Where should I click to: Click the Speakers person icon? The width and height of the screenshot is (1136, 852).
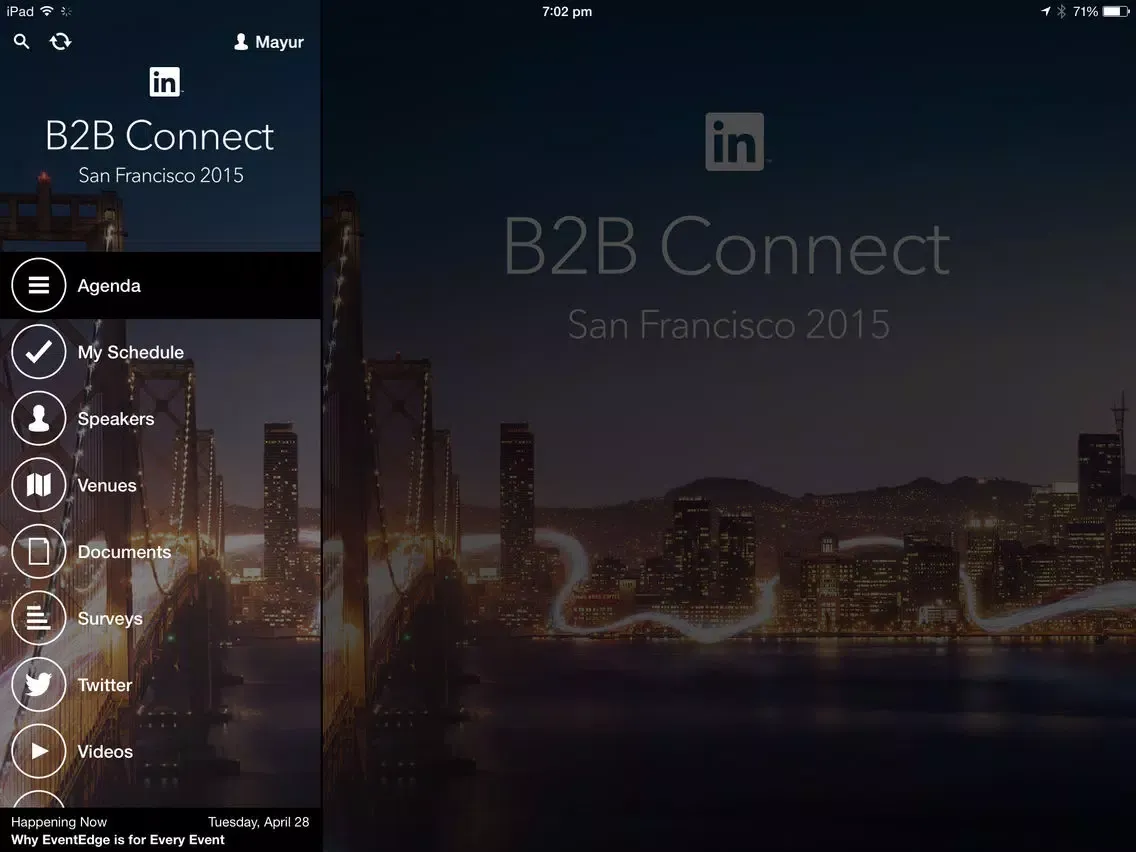[38, 419]
